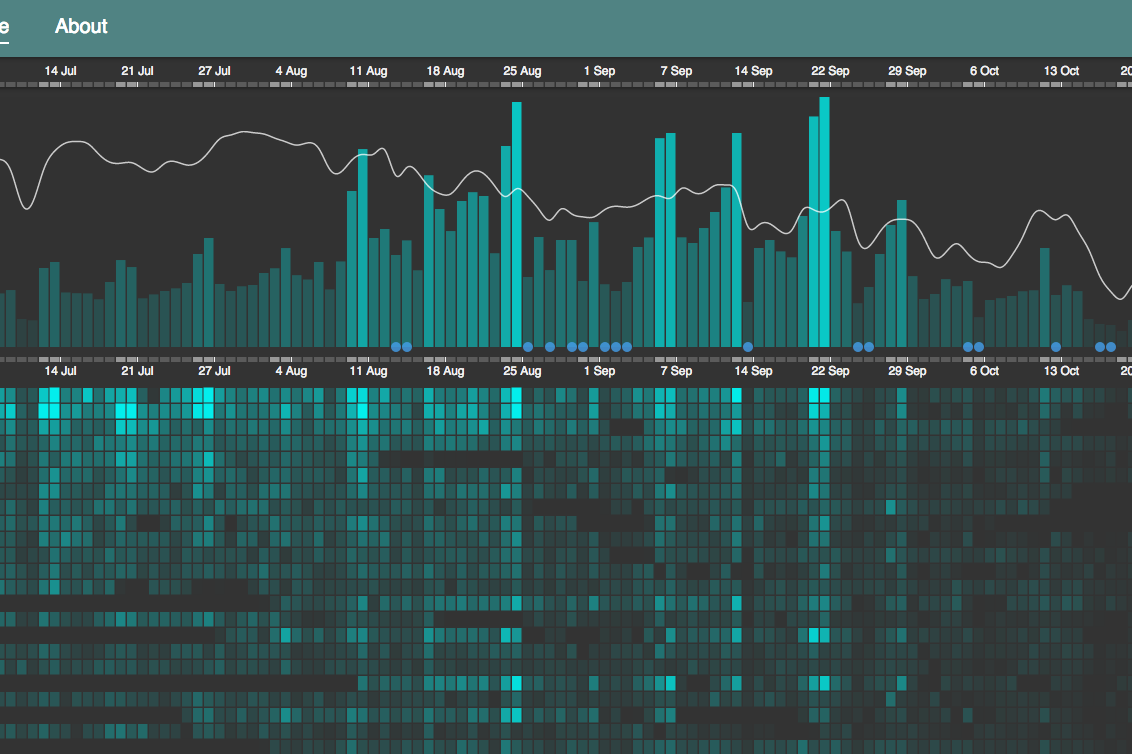The image size is (1132, 754).
Task: Select the rightmost blue dot under the chart
Action: click(x=1111, y=347)
